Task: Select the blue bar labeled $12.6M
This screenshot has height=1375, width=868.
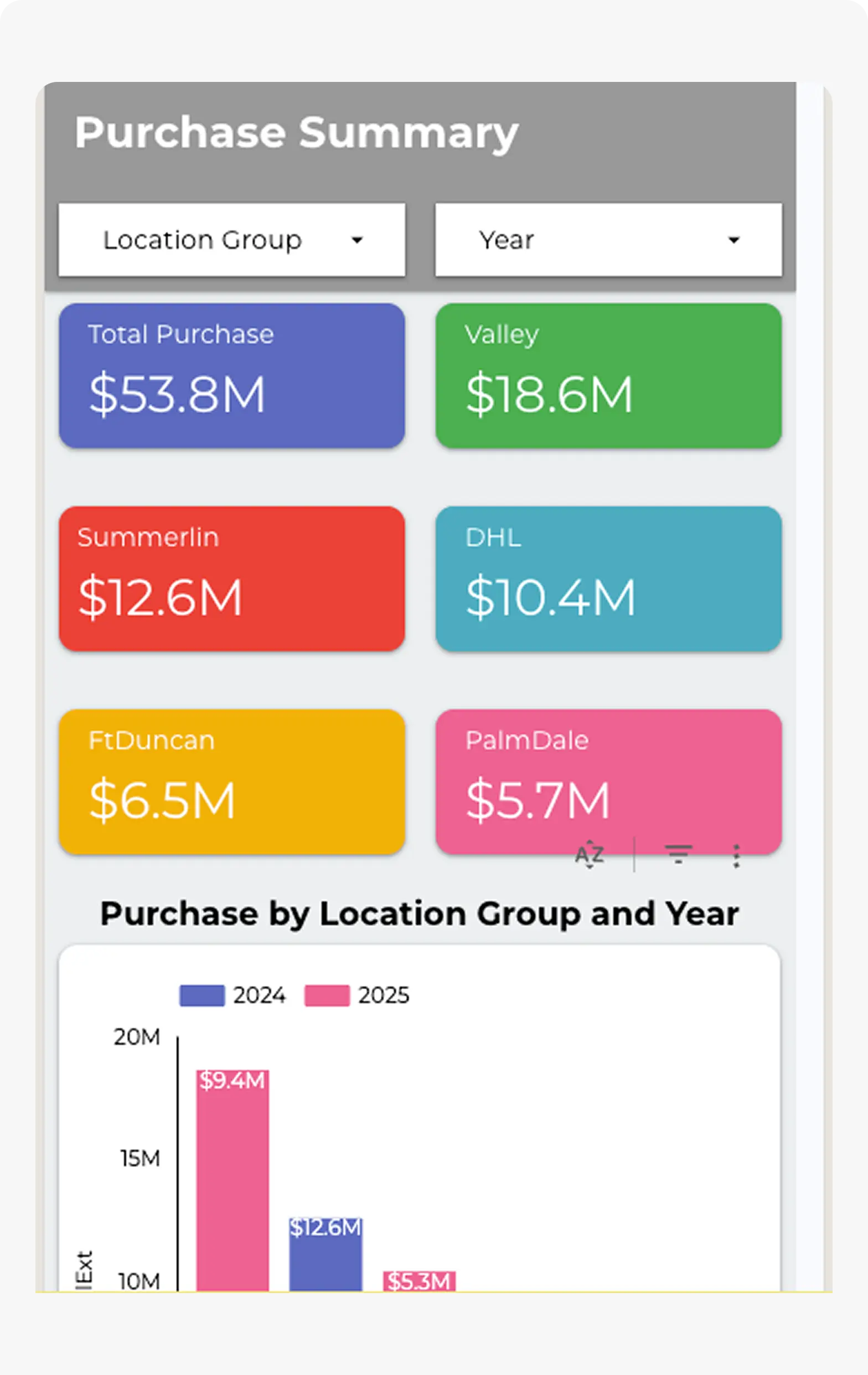Action: coord(325,1256)
